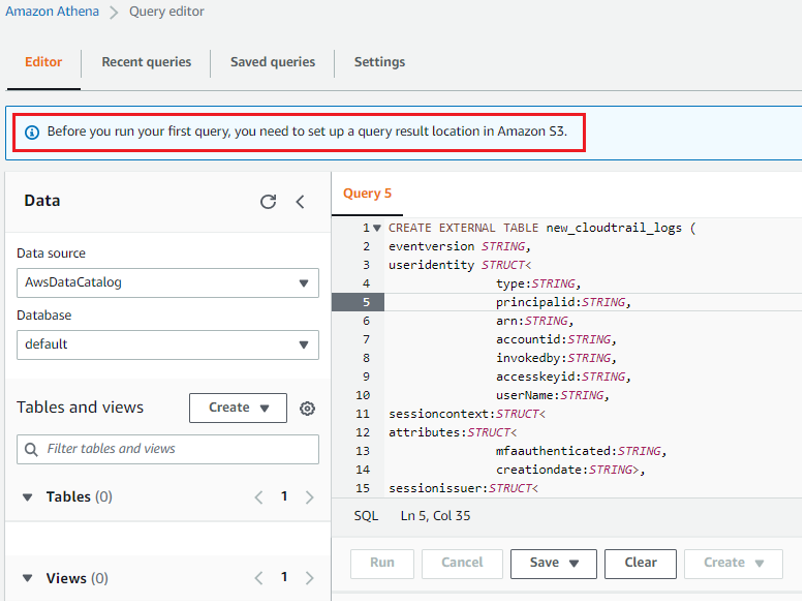Click the type:STRING line in editor
802x601 pixels.
click(539, 284)
